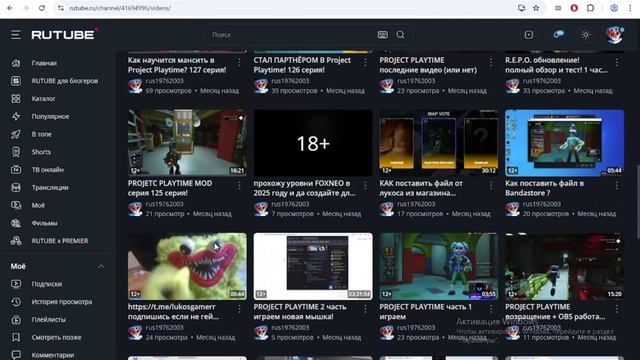Click the Фильмы film reel icon
The width and height of the screenshot is (640, 360).
[16, 223]
